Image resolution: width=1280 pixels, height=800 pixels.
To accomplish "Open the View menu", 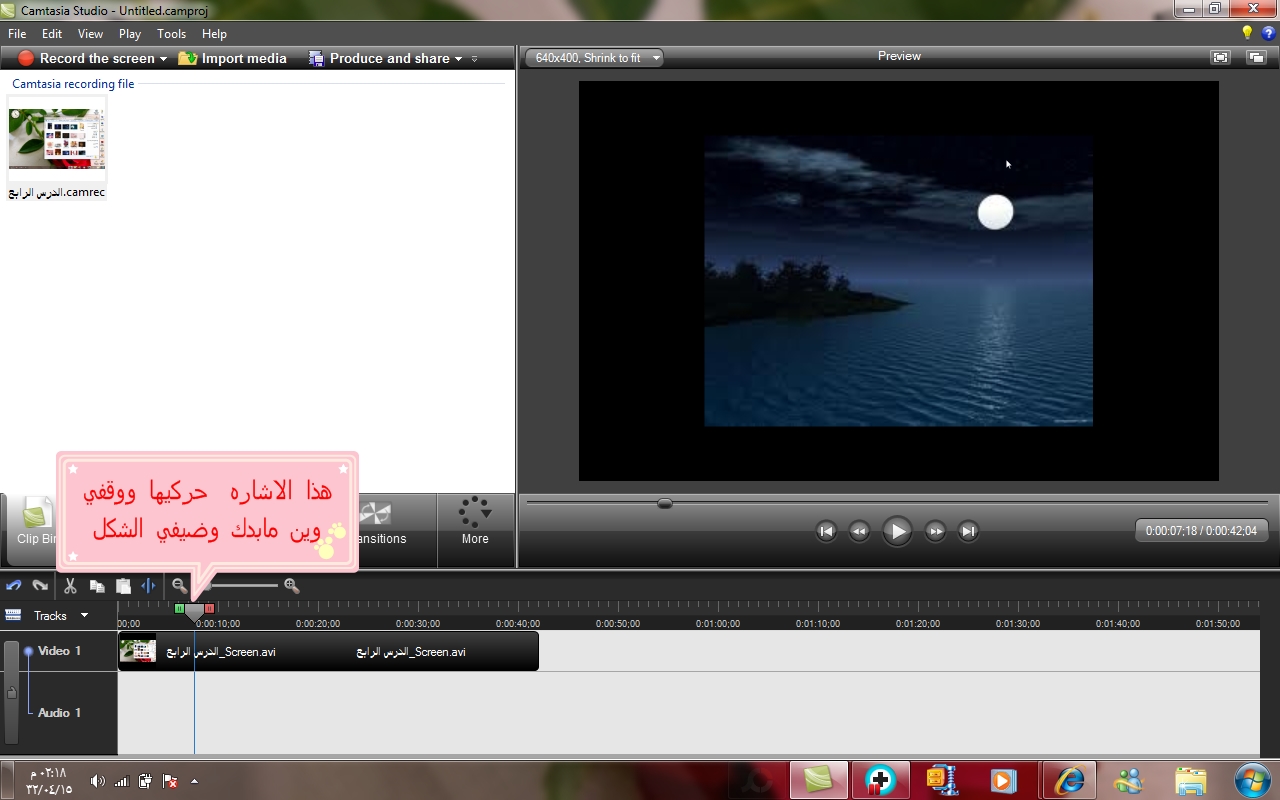I will (x=90, y=34).
